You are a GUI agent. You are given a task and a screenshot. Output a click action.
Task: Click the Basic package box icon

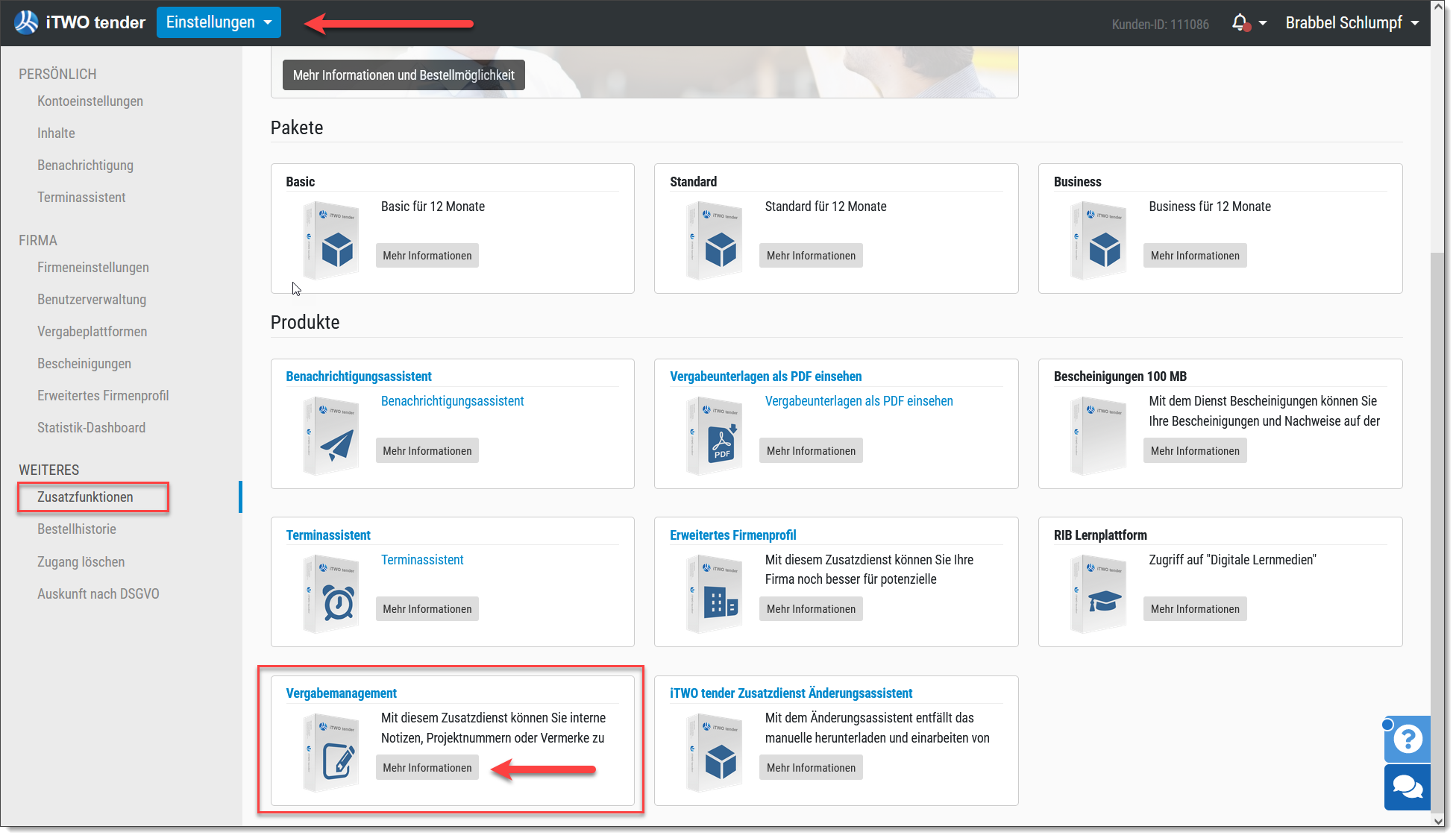coord(331,240)
